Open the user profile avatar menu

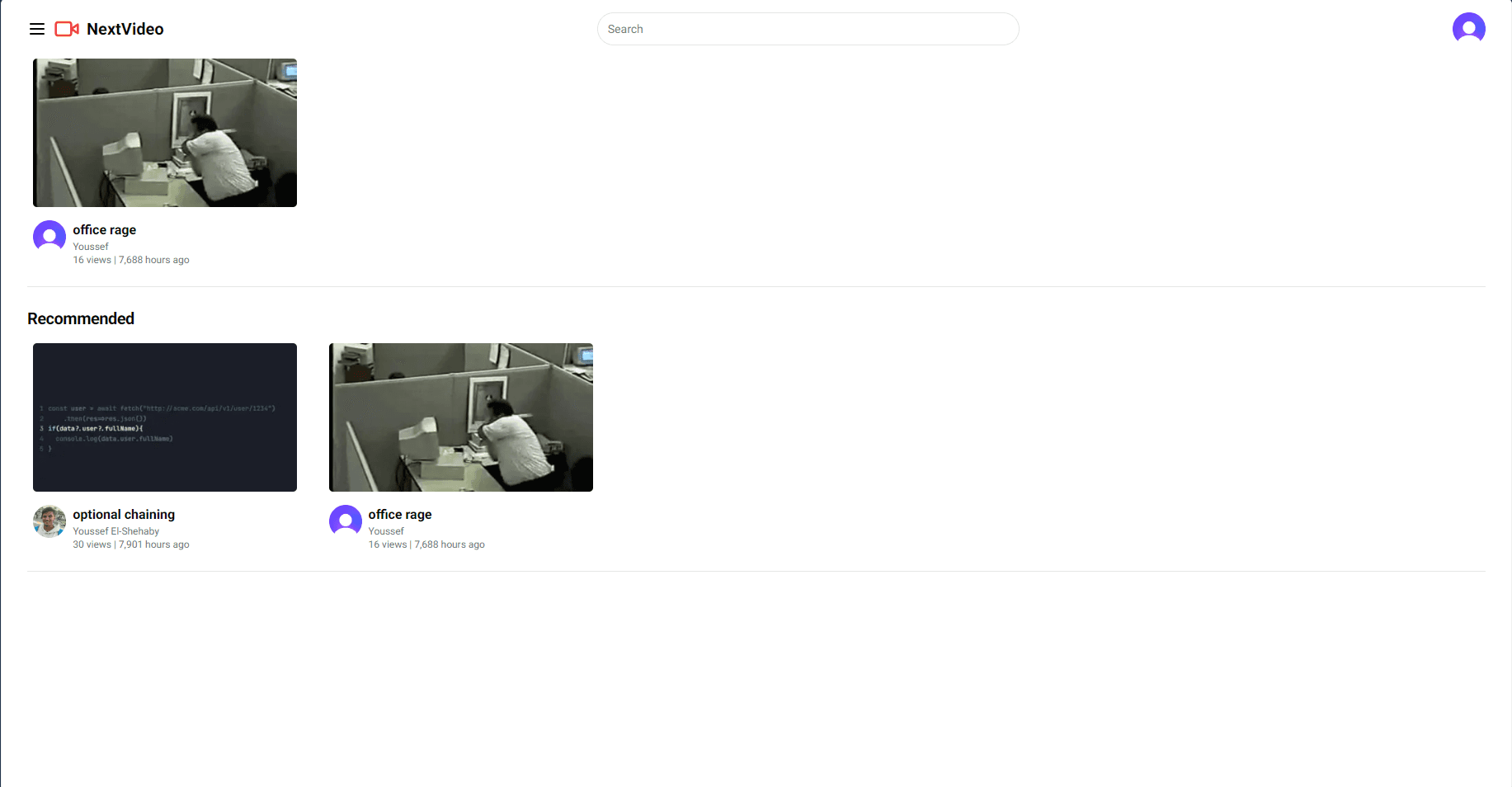[1468, 29]
